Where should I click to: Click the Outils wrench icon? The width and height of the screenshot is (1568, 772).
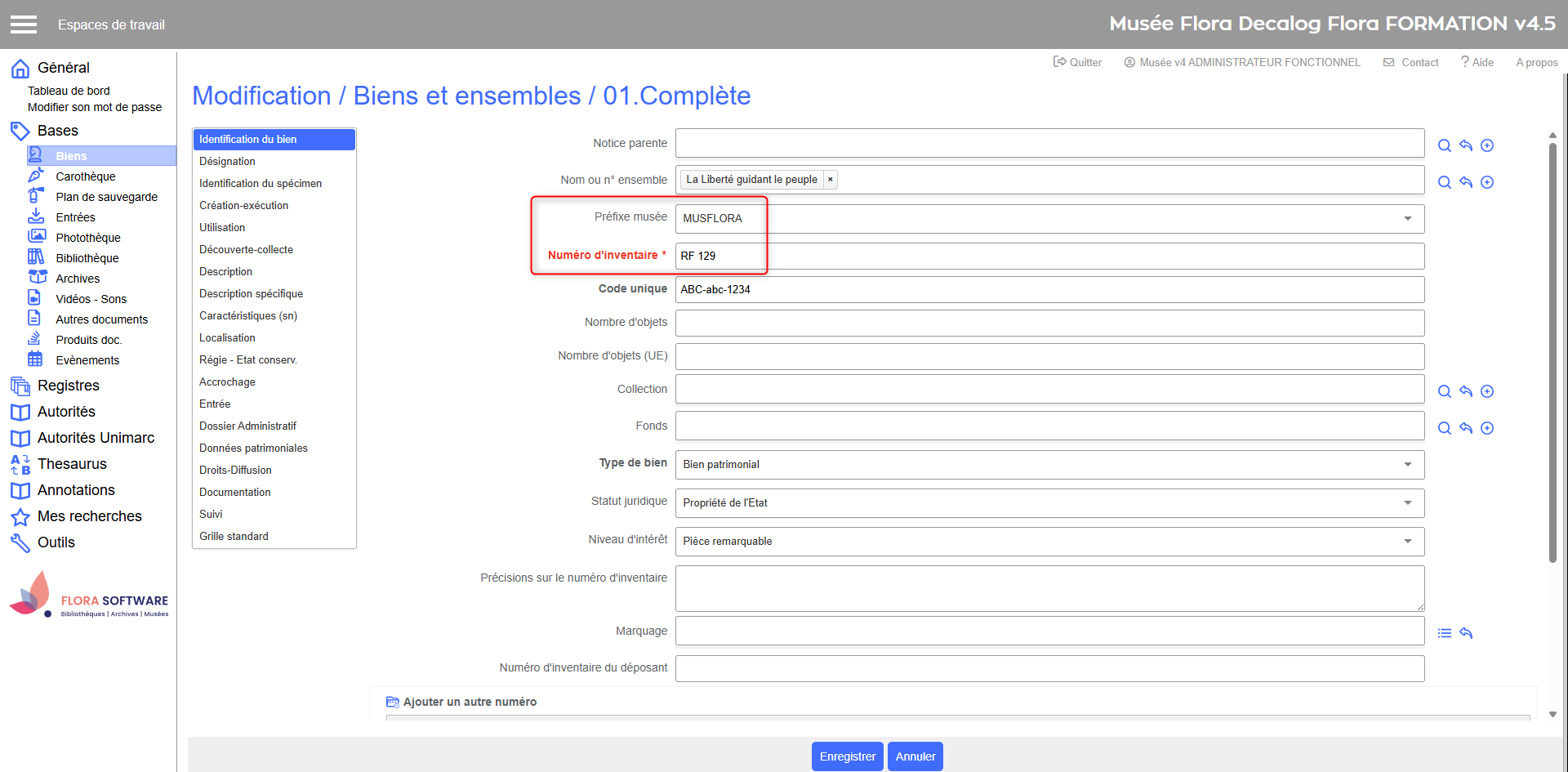click(20, 542)
